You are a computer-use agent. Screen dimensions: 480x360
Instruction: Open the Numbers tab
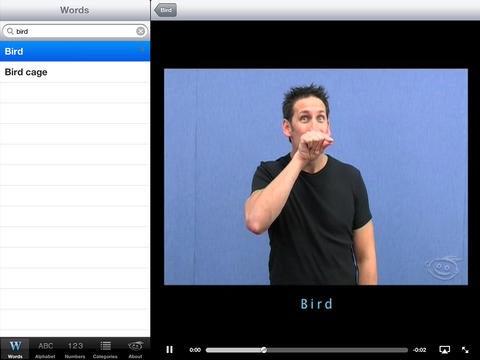(x=75, y=349)
